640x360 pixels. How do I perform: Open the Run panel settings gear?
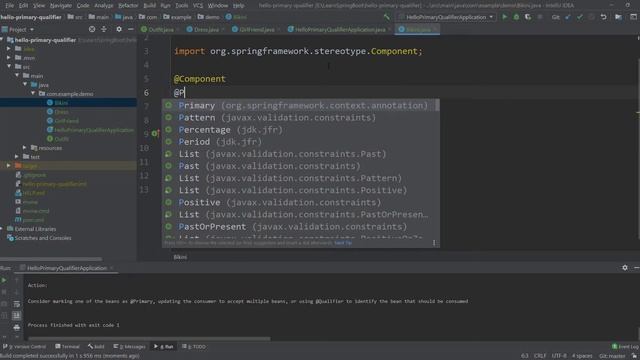(625, 268)
